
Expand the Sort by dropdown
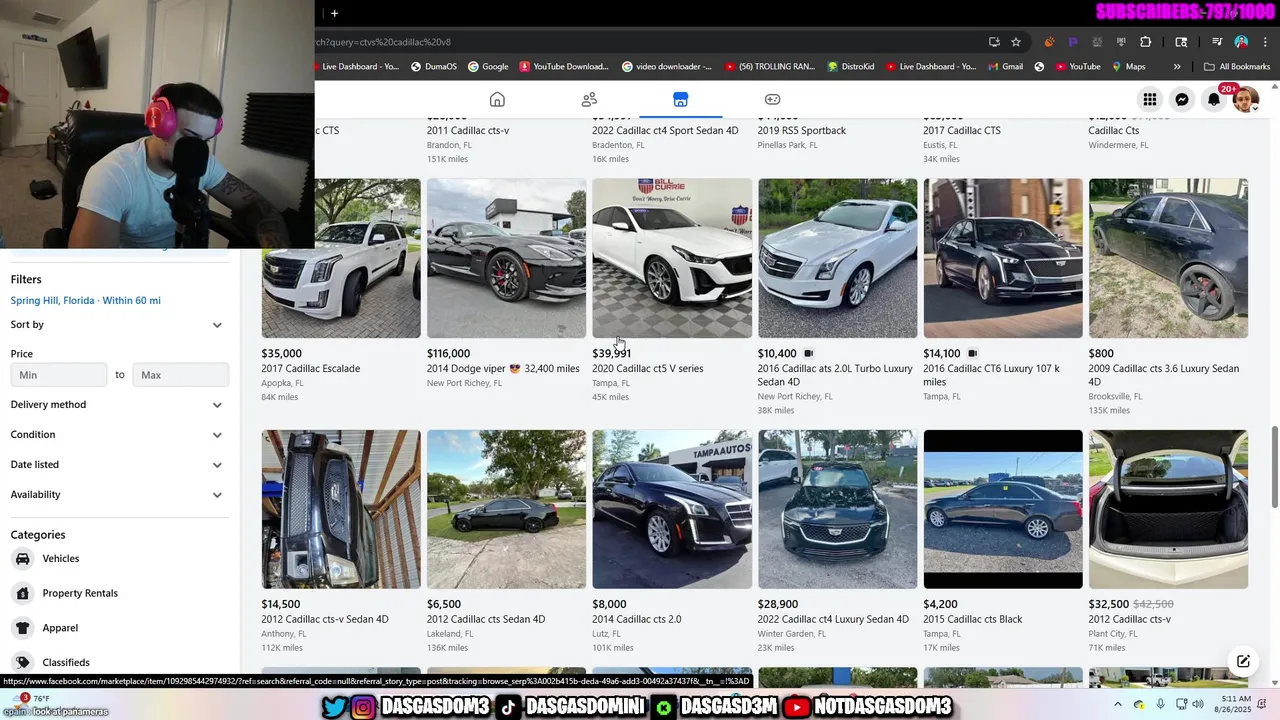coord(119,324)
